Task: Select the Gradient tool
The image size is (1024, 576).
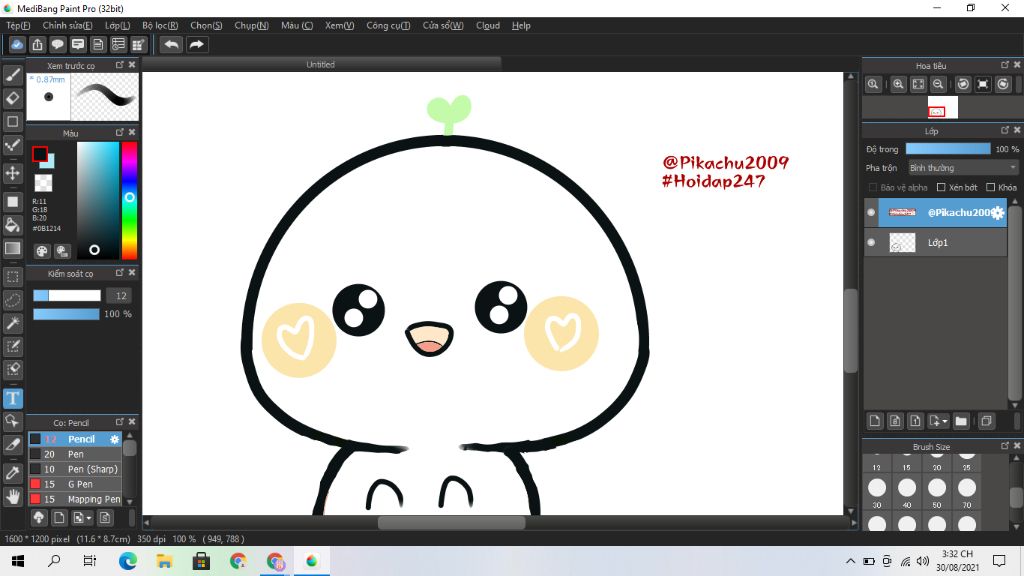Action: coord(12,248)
